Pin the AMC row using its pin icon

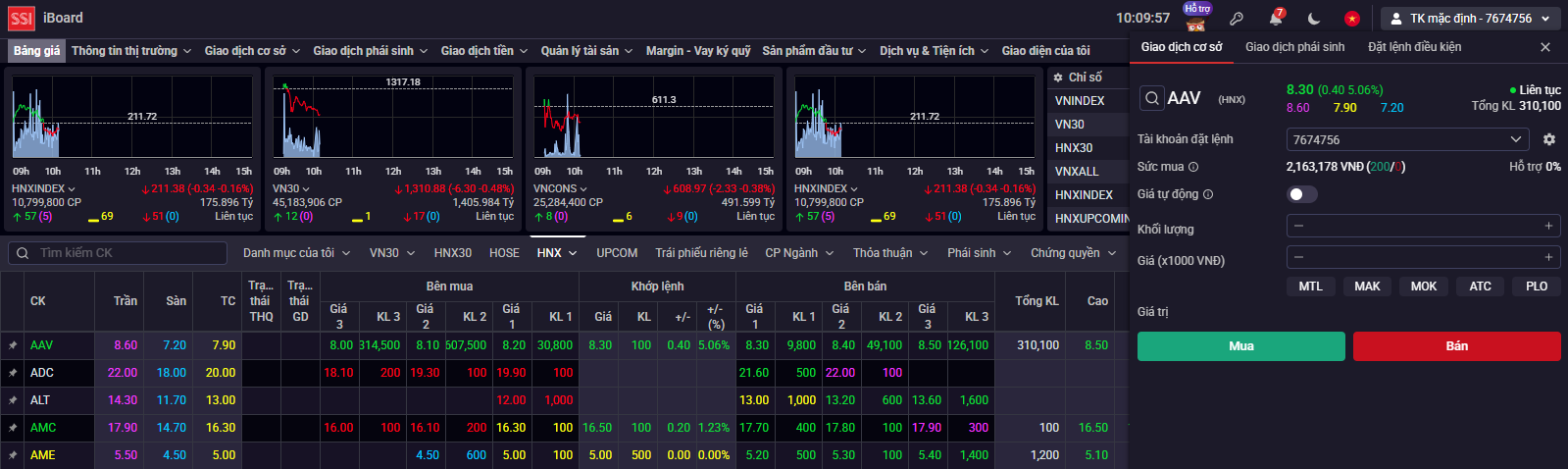tap(13, 428)
